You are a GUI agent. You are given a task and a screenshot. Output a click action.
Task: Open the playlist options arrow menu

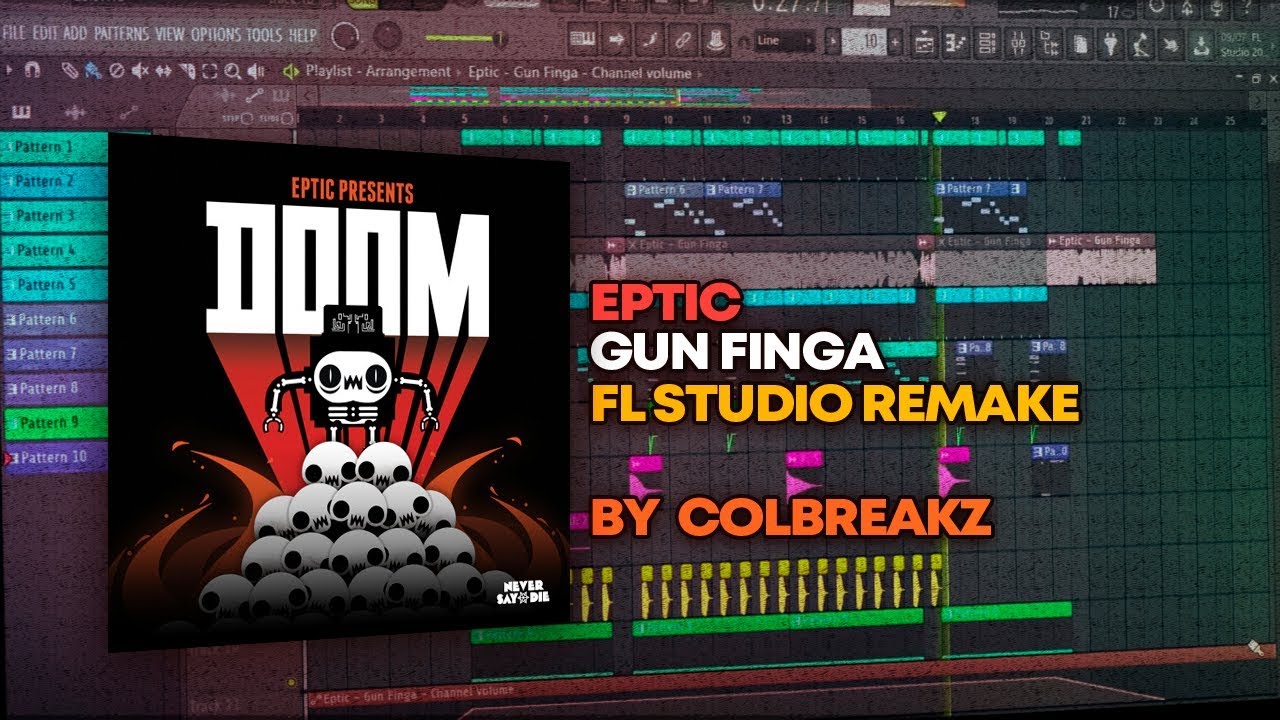[9, 70]
